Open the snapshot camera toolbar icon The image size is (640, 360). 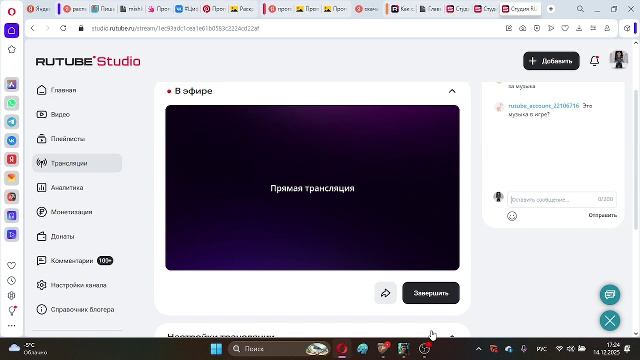(522, 28)
